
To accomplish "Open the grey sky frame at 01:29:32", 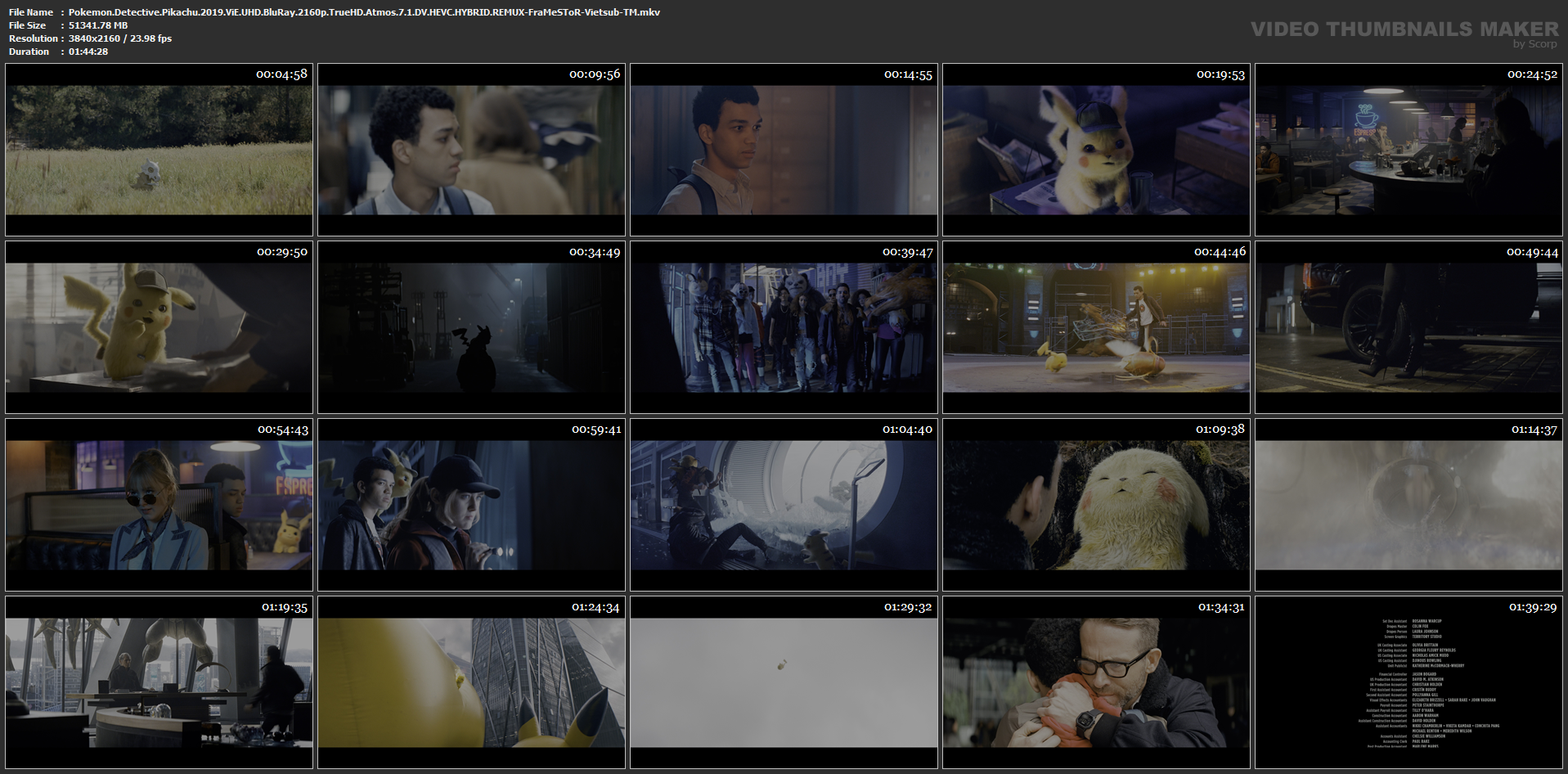I will point(784,682).
